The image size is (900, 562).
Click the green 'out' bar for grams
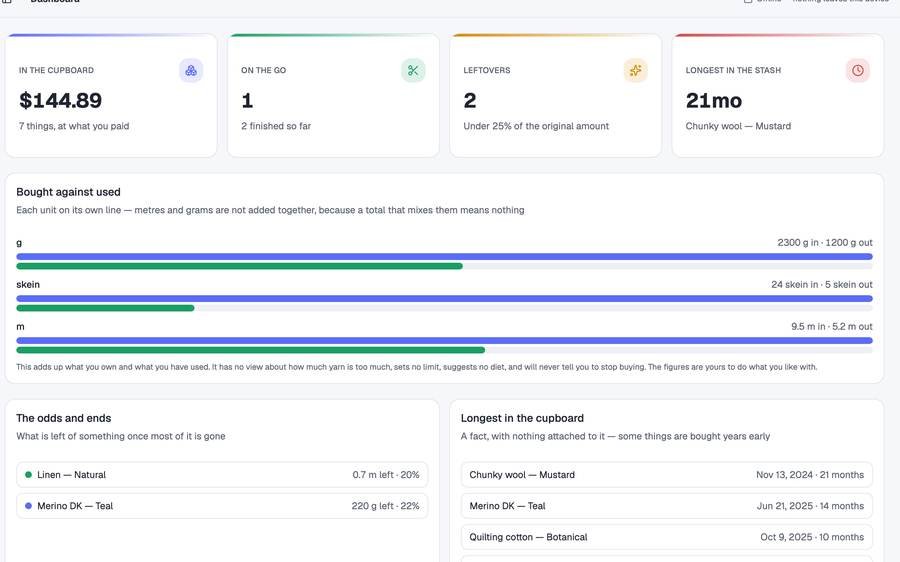239,266
